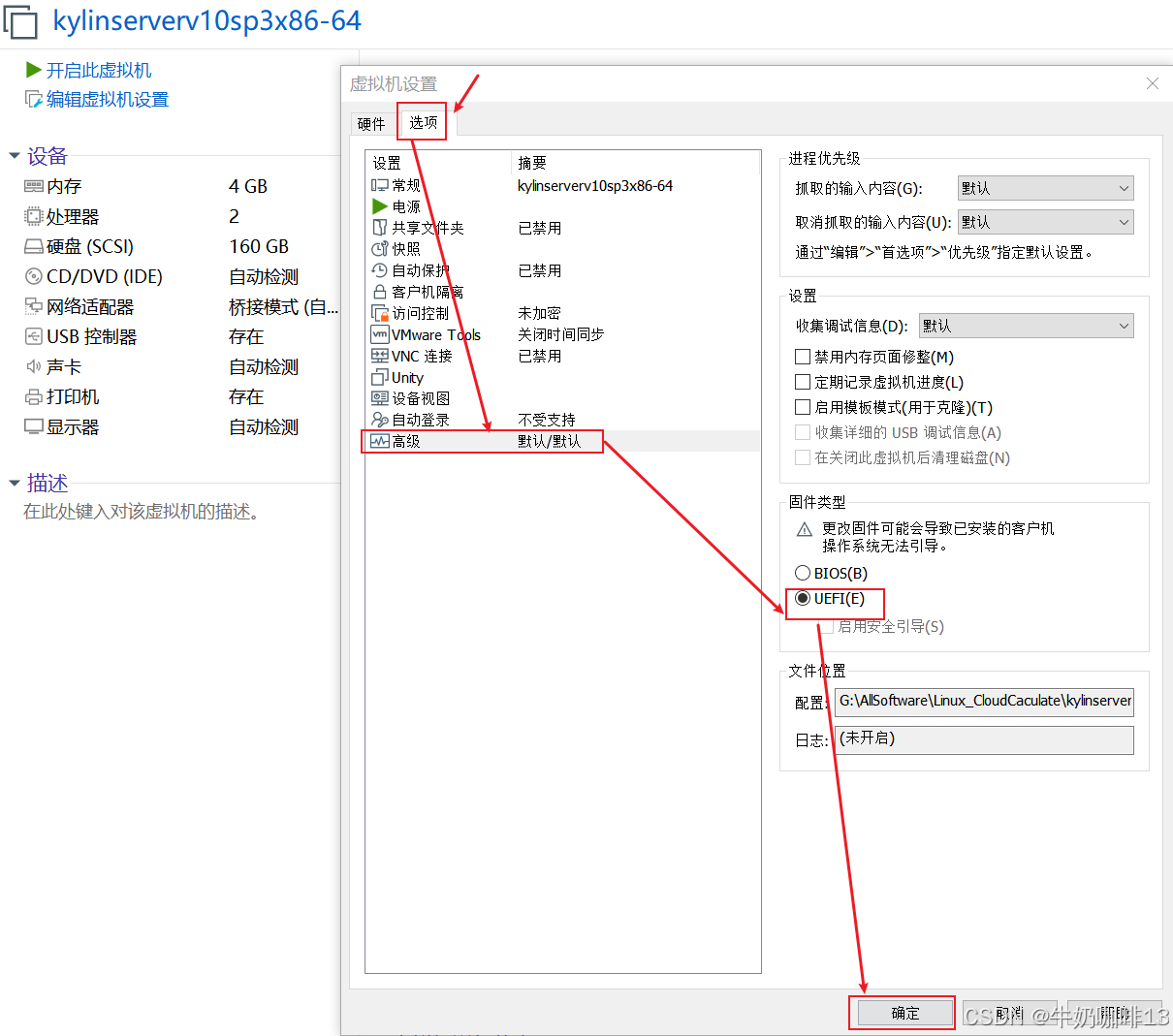Click the green play icon for 开启此虚拟机
This screenshot has width=1173, height=1036.
(33, 70)
